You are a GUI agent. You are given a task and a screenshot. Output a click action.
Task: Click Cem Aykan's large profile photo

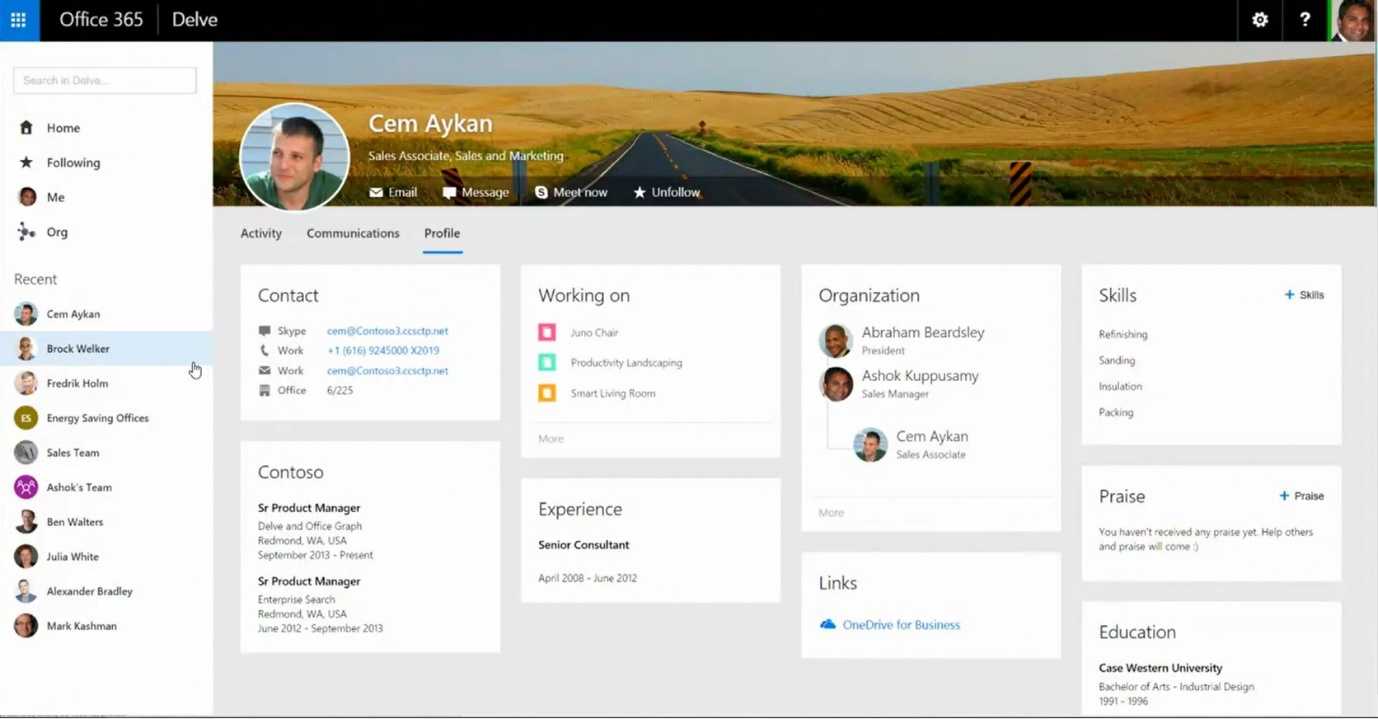tap(294, 157)
